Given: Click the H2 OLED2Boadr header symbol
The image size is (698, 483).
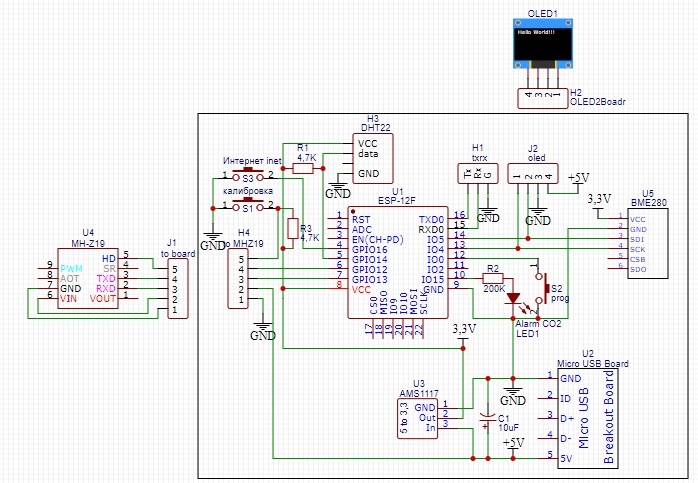Looking at the screenshot, I should [x=543, y=98].
